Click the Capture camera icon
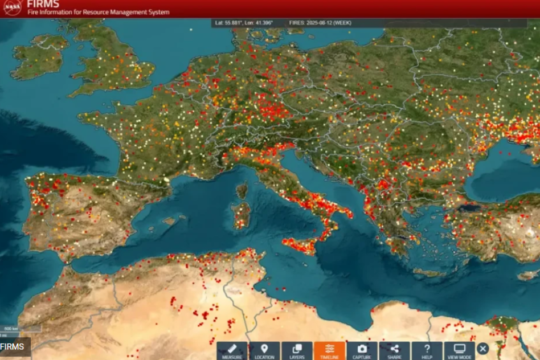Image resolution: width=540 pixels, height=360 pixels. pyautogui.click(x=362, y=351)
